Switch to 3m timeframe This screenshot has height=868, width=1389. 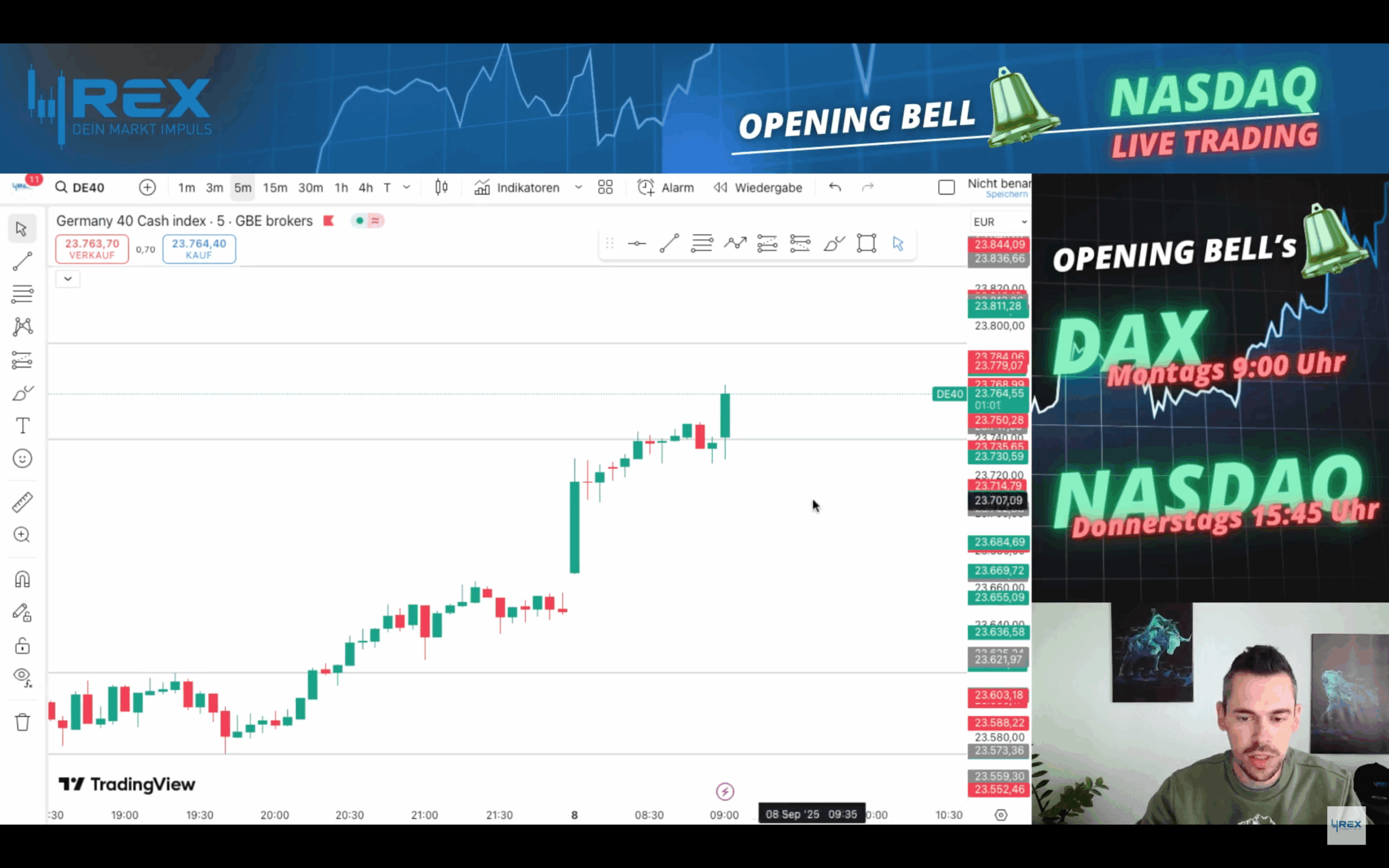point(215,188)
